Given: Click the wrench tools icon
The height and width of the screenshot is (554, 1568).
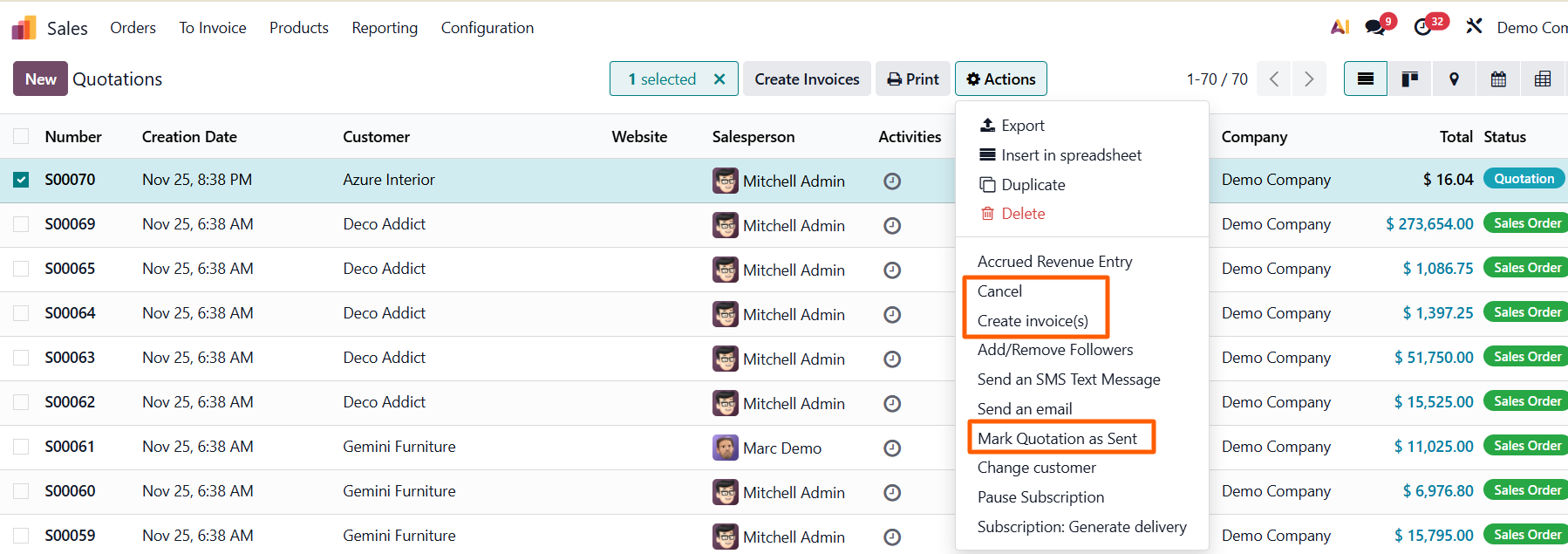Looking at the screenshot, I should click(1474, 26).
